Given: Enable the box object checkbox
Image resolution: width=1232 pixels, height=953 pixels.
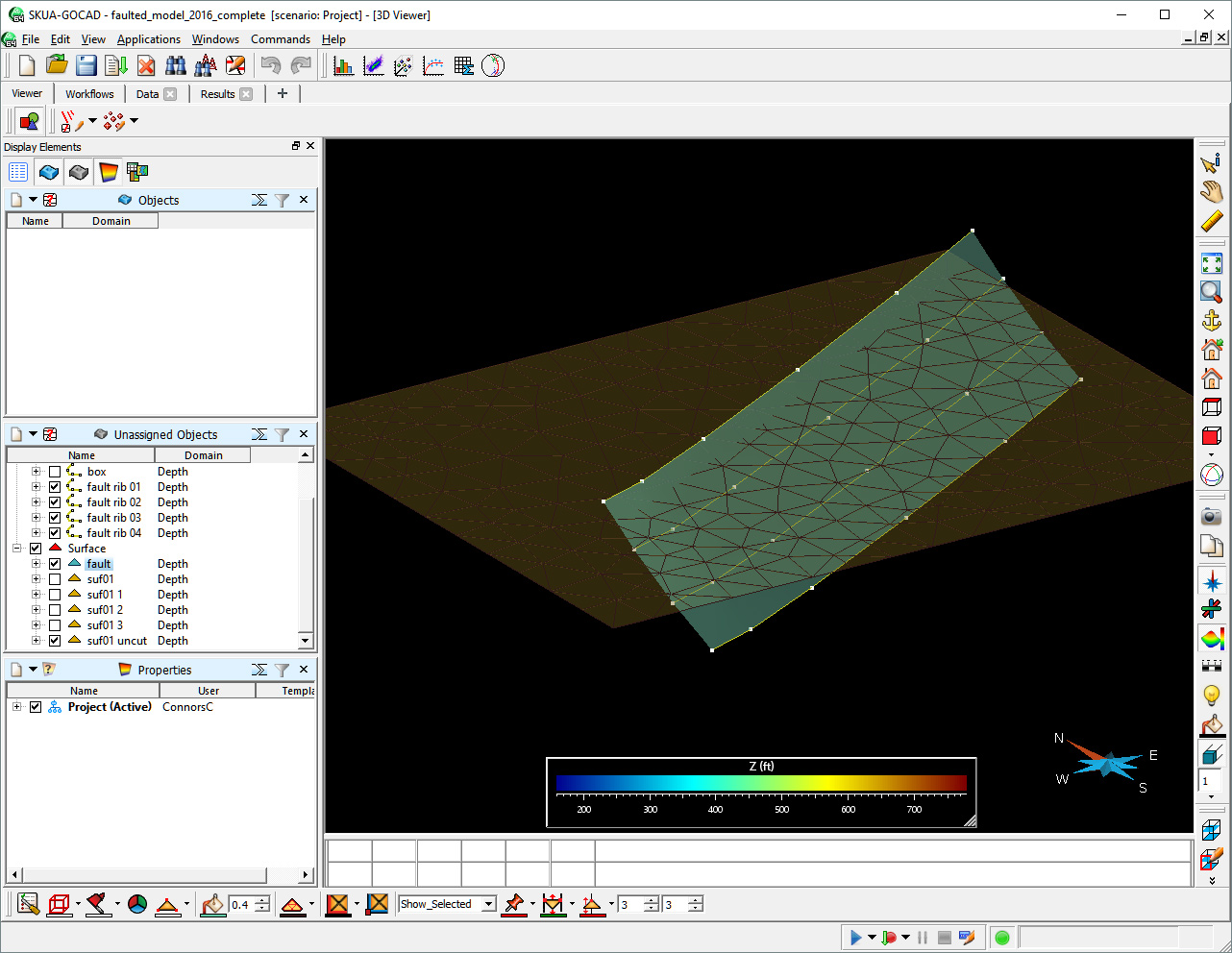Looking at the screenshot, I should pyautogui.click(x=55, y=472).
